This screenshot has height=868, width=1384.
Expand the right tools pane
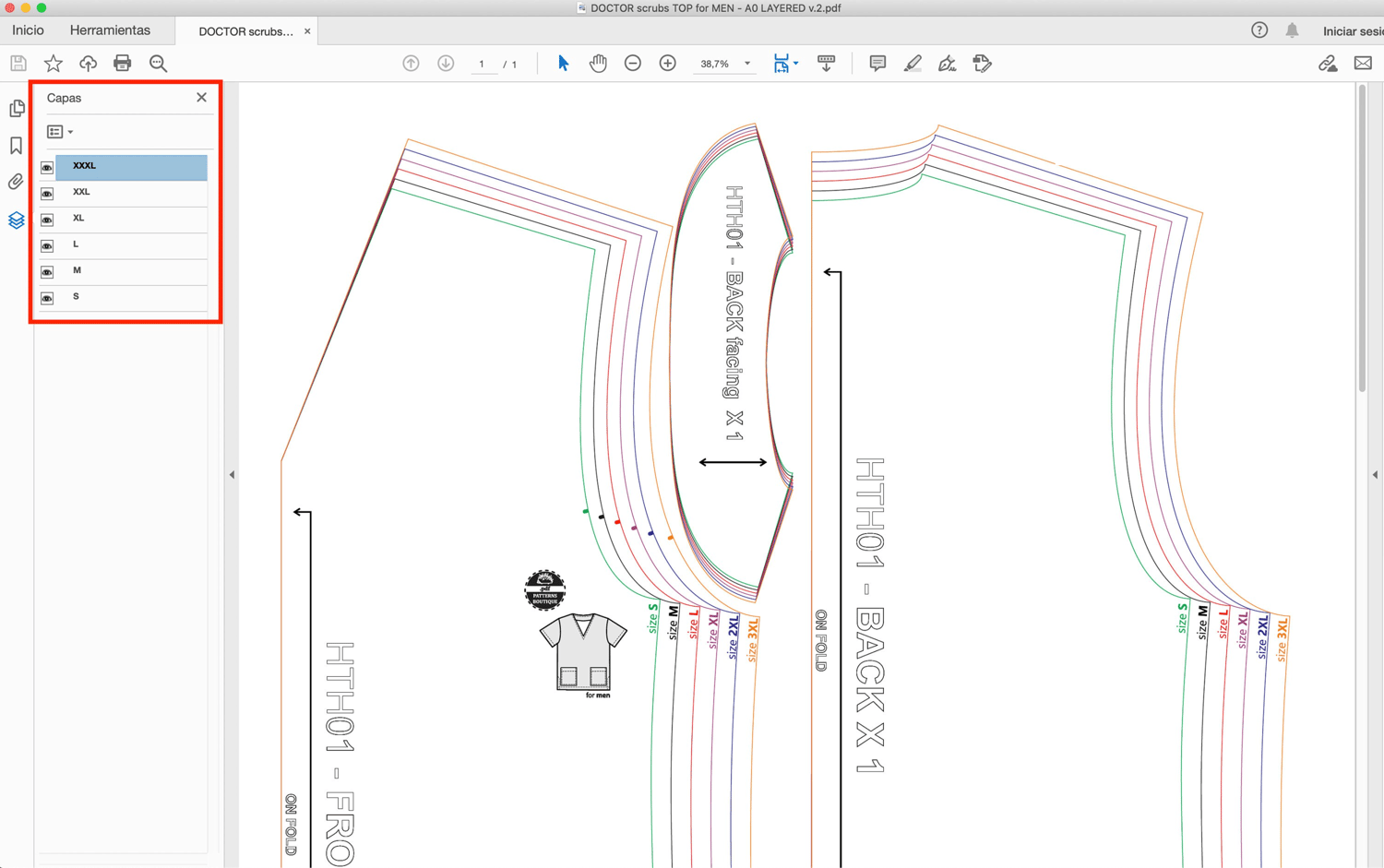[x=1375, y=475]
